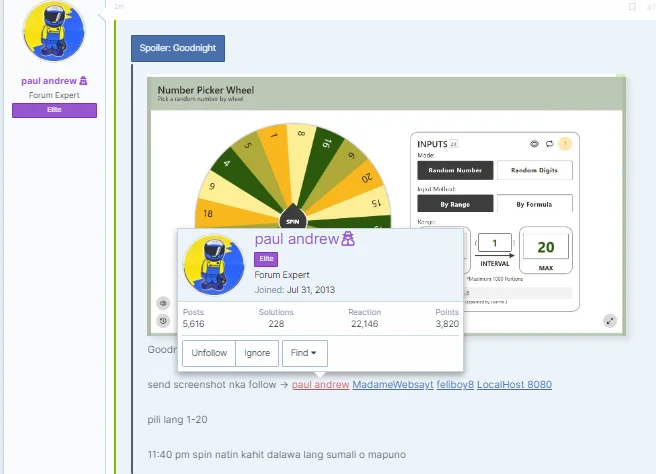Click the Elite badge in the popup card

pyautogui.click(x=266, y=259)
